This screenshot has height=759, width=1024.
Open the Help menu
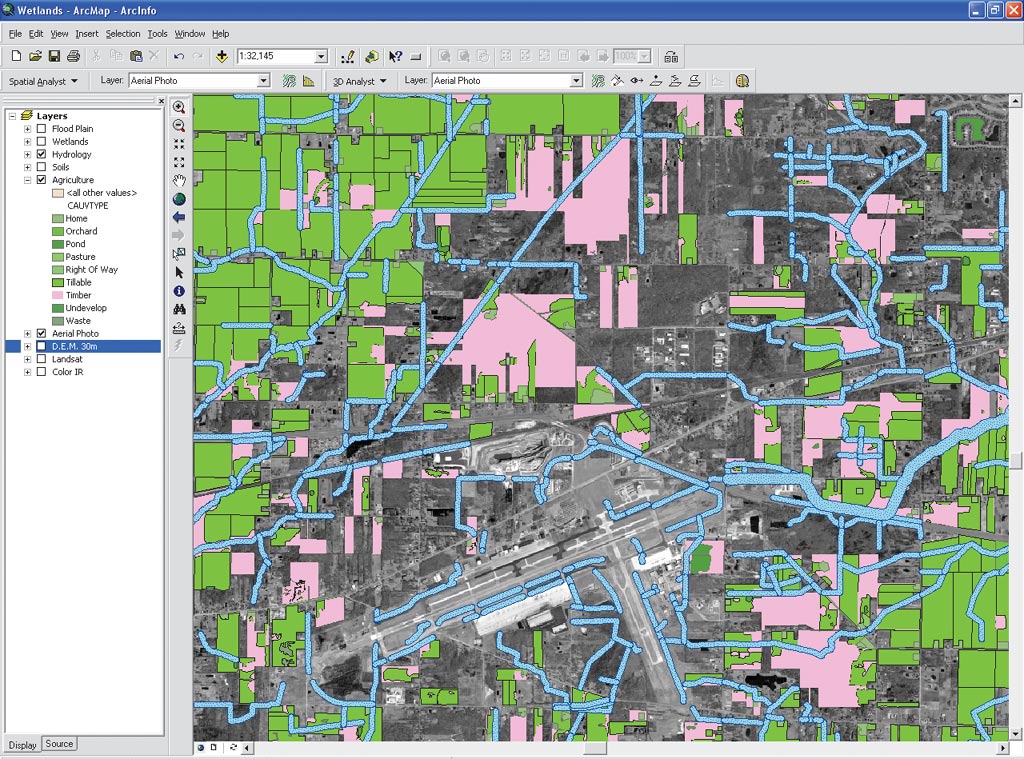(x=221, y=33)
